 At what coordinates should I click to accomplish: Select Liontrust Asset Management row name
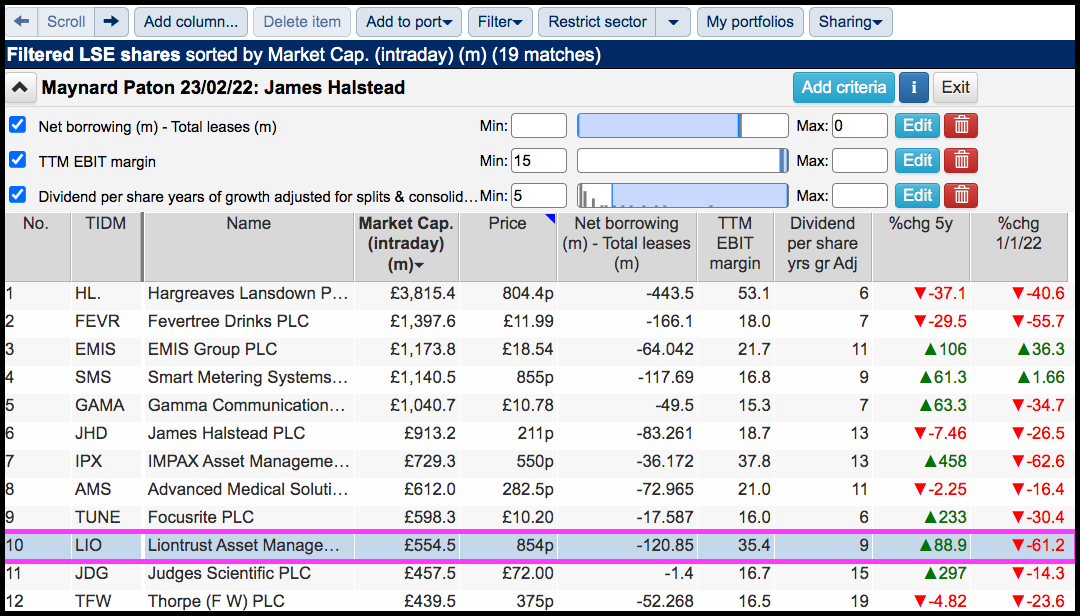coord(245,546)
